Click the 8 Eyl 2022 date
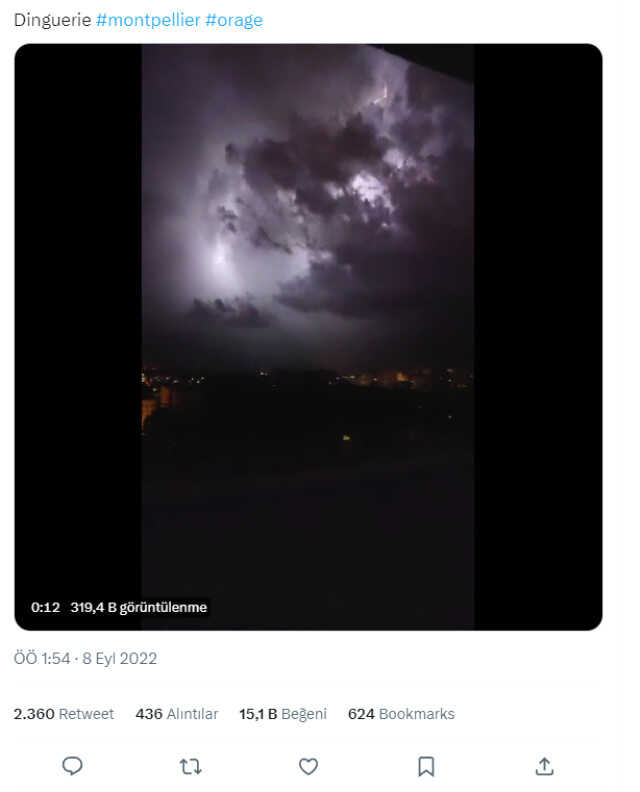This screenshot has width=640, height=792. click(120, 659)
